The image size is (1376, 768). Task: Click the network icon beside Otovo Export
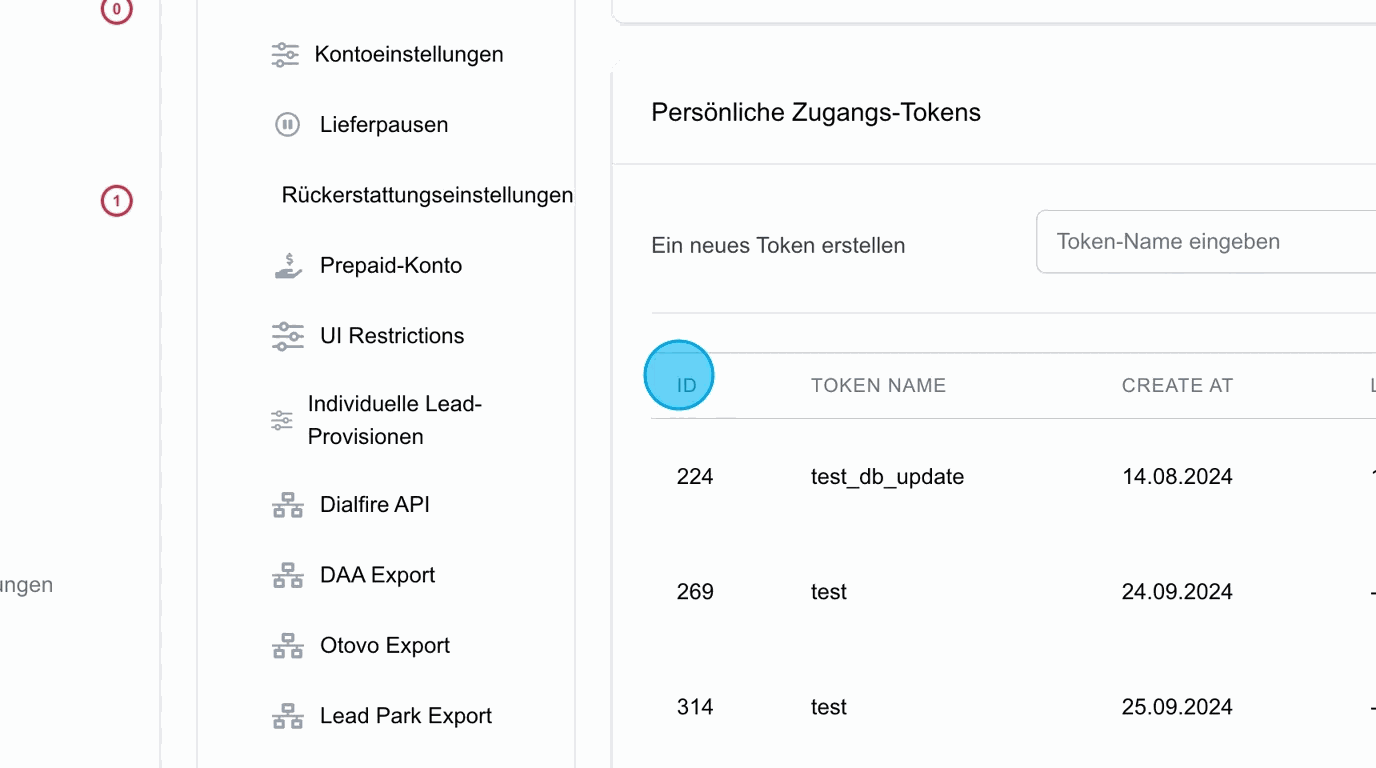coord(288,646)
